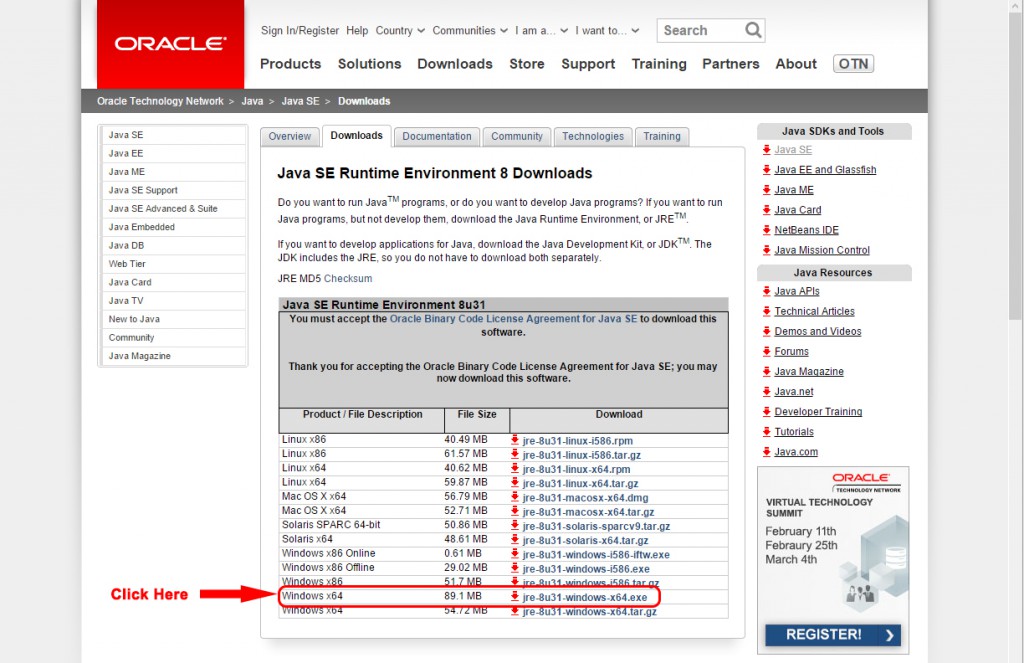Click the jre-8u31-windows-x64.tar.gz download link
The image size is (1024, 663).
[590, 611]
